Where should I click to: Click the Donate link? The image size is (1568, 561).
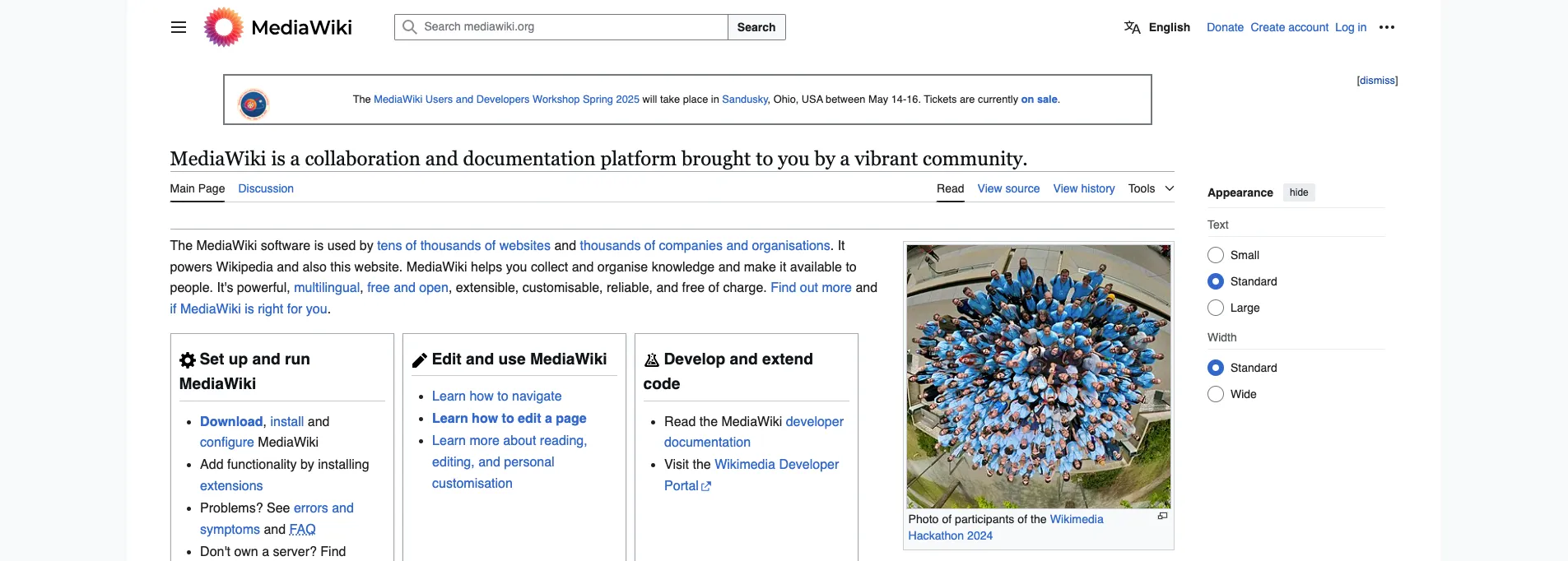(x=1225, y=27)
